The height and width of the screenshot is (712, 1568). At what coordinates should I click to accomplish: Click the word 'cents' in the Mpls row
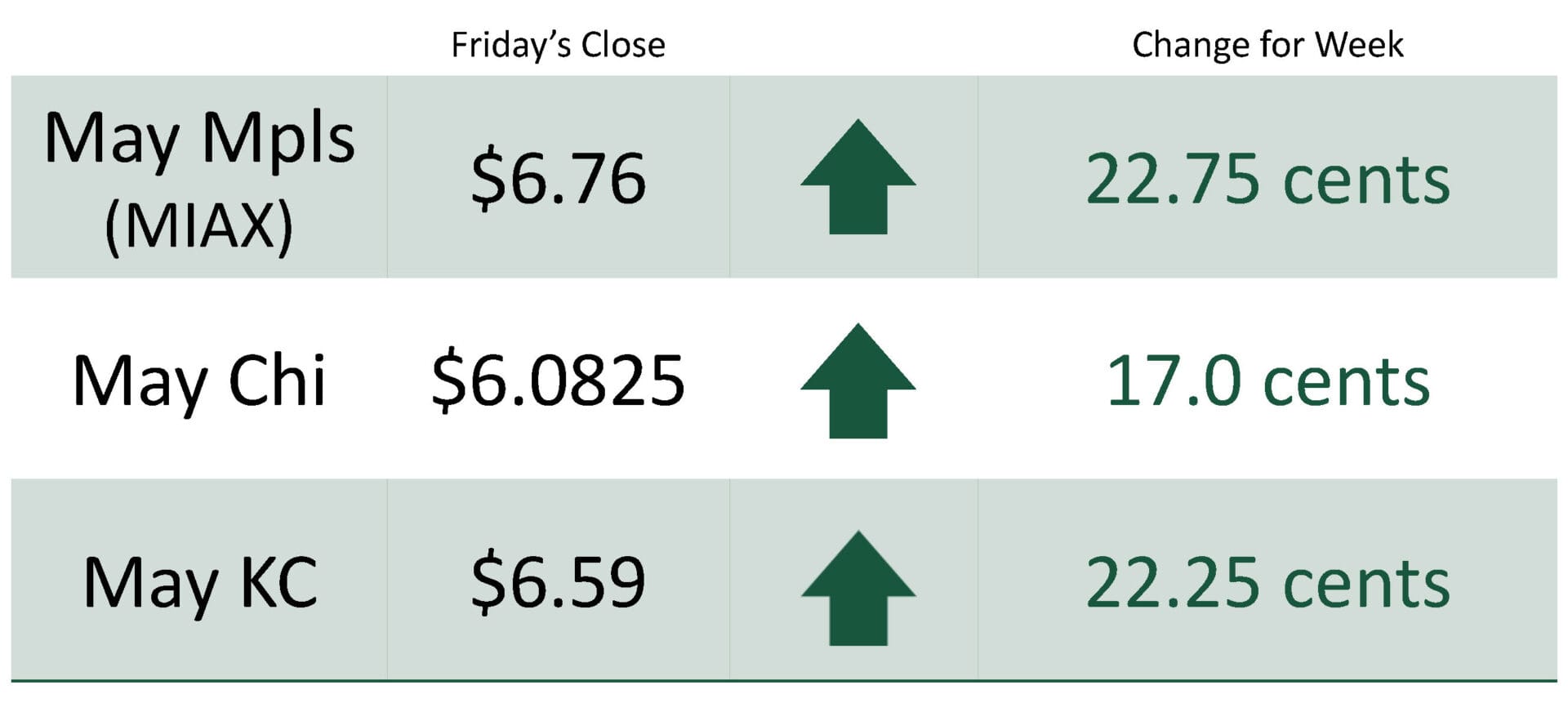pyautogui.click(x=1366, y=180)
